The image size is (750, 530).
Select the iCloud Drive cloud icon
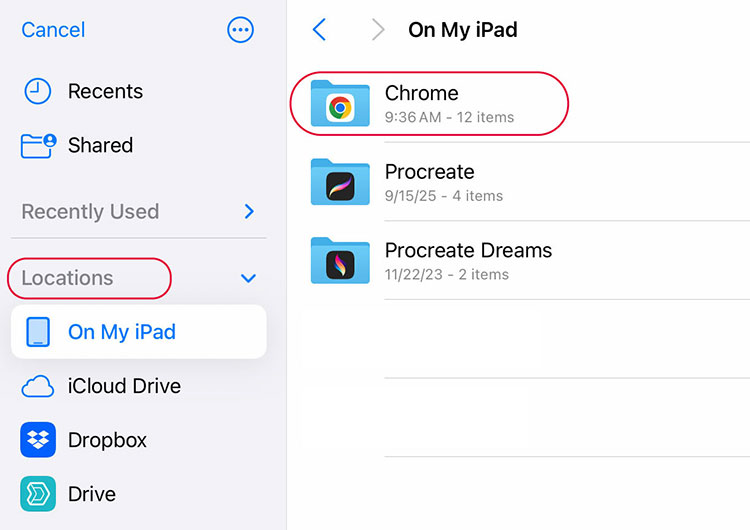click(x=38, y=386)
